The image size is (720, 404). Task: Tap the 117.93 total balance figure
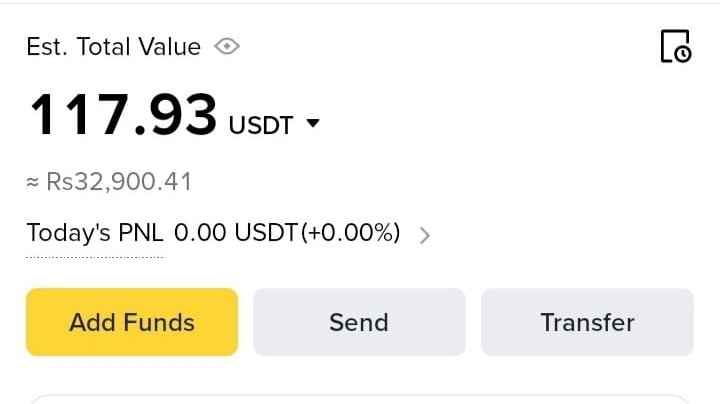[123, 116]
